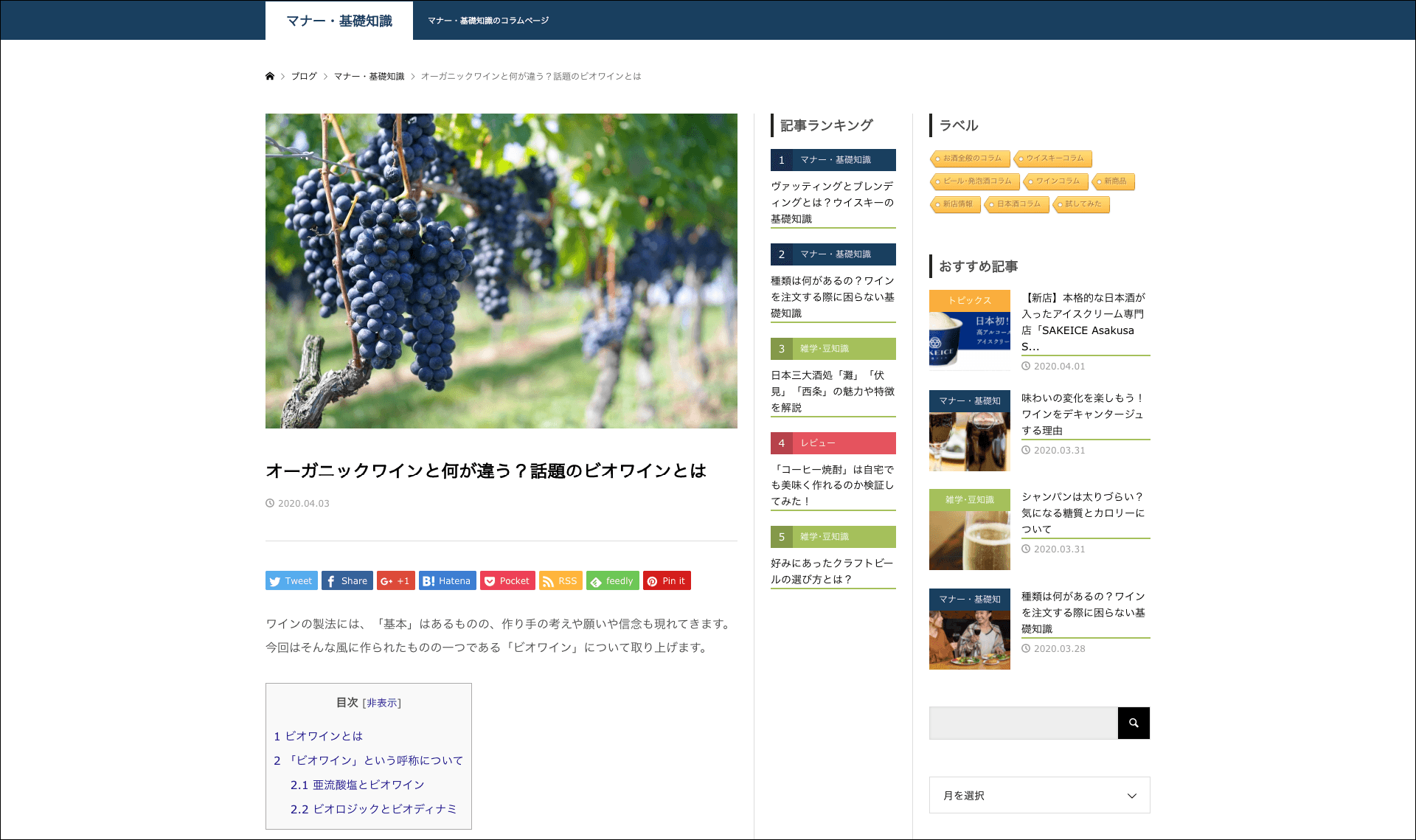Image resolution: width=1416 pixels, height=840 pixels.
Task: Bookmark article with Hatena button
Action: (x=447, y=581)
